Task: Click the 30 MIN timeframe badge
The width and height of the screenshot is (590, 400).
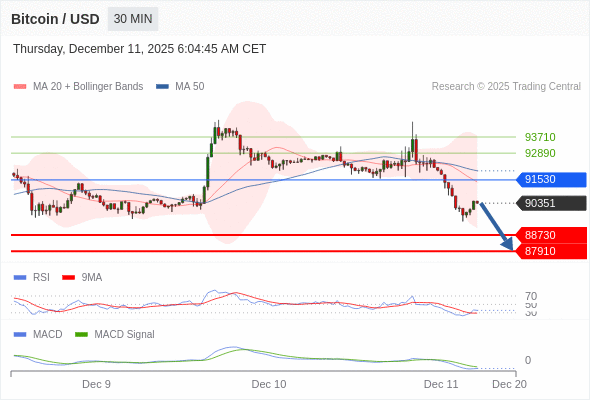Action: click(133, 19)
